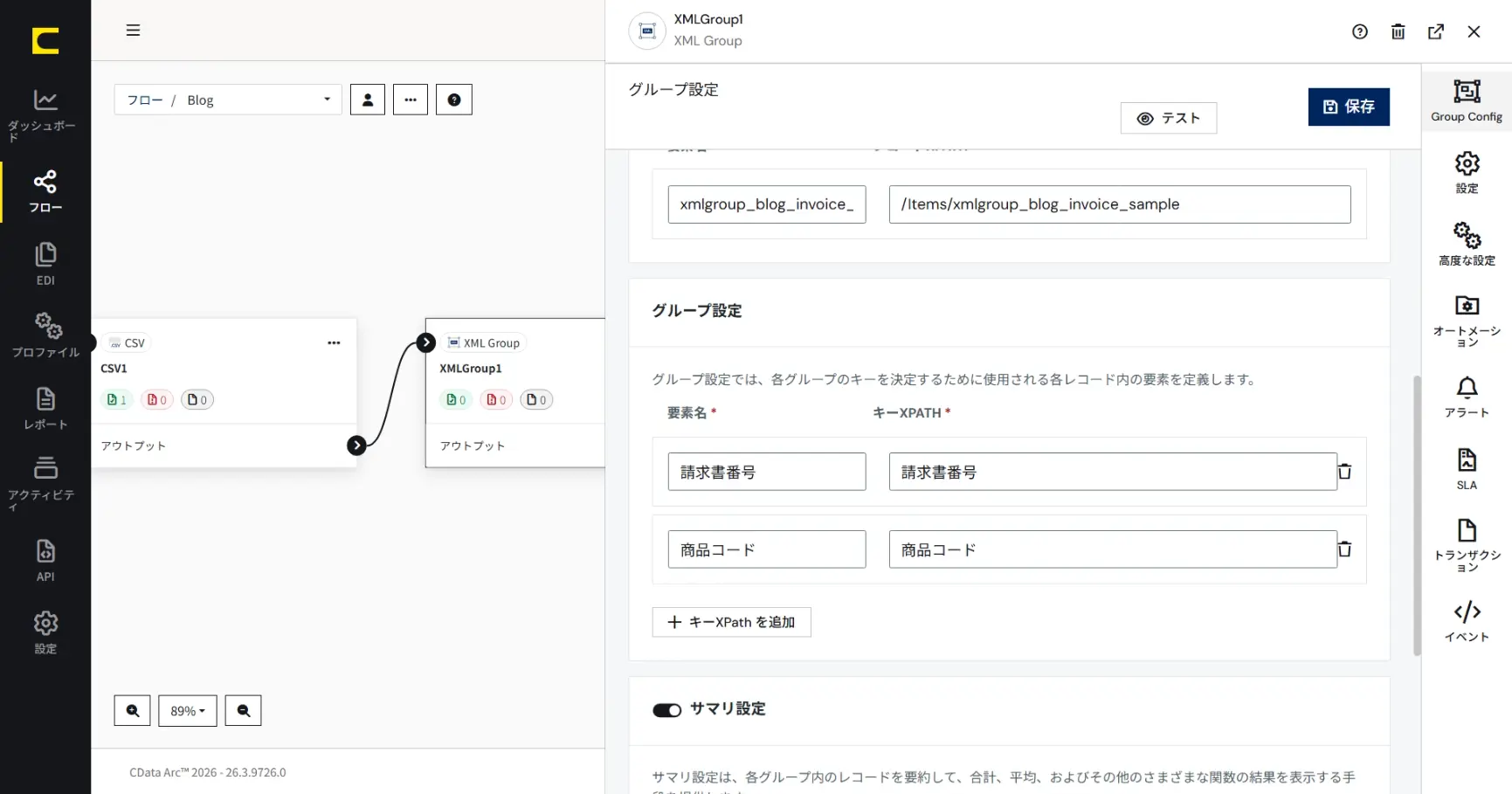Click the config panel vertical scrollbar
Screen dimensions: 1512x794
pyautogui.click(x=1417, y=515)
